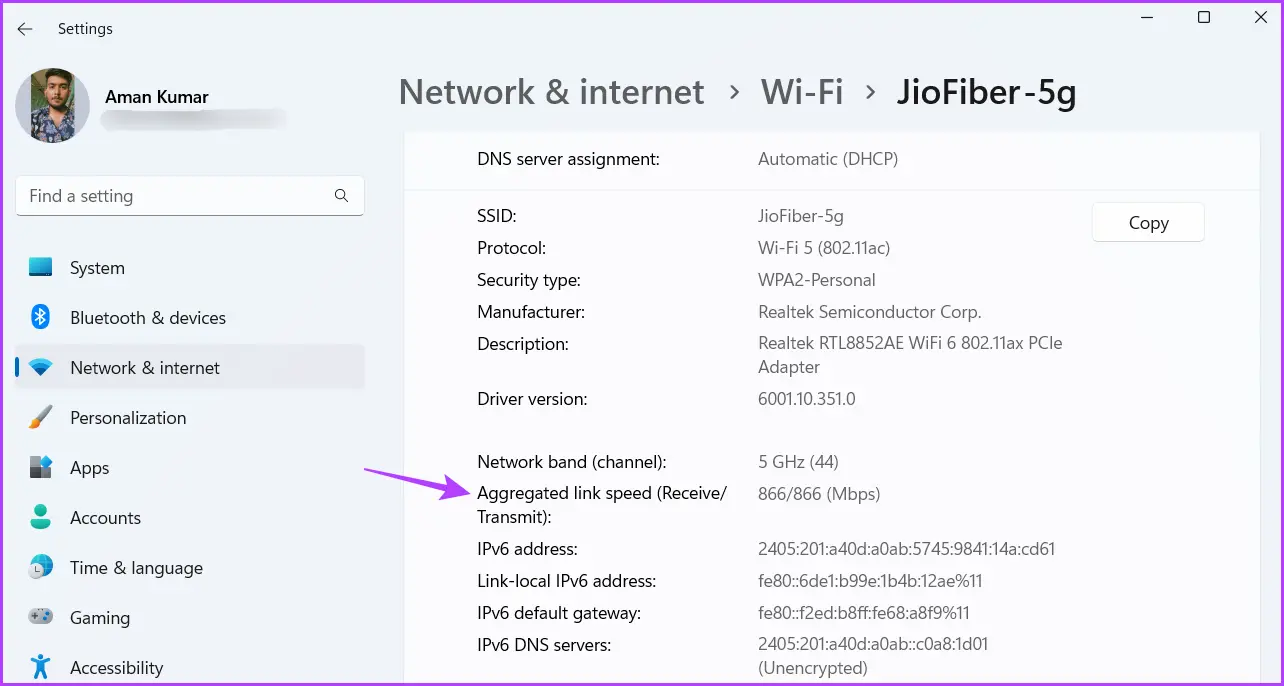Viewport: 1284px width, 686px height.
Task: Go to Bluetooth & devices
Action: (190, 318)
